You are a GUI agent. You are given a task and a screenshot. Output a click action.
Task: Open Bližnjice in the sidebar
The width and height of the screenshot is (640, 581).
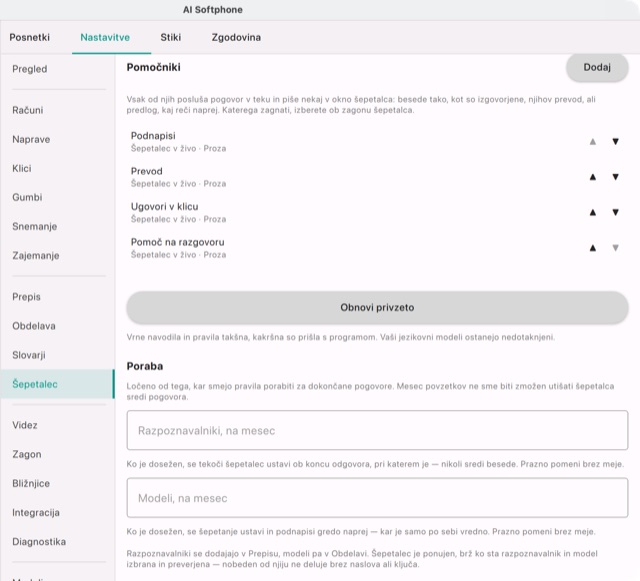[x=58, y=483]
